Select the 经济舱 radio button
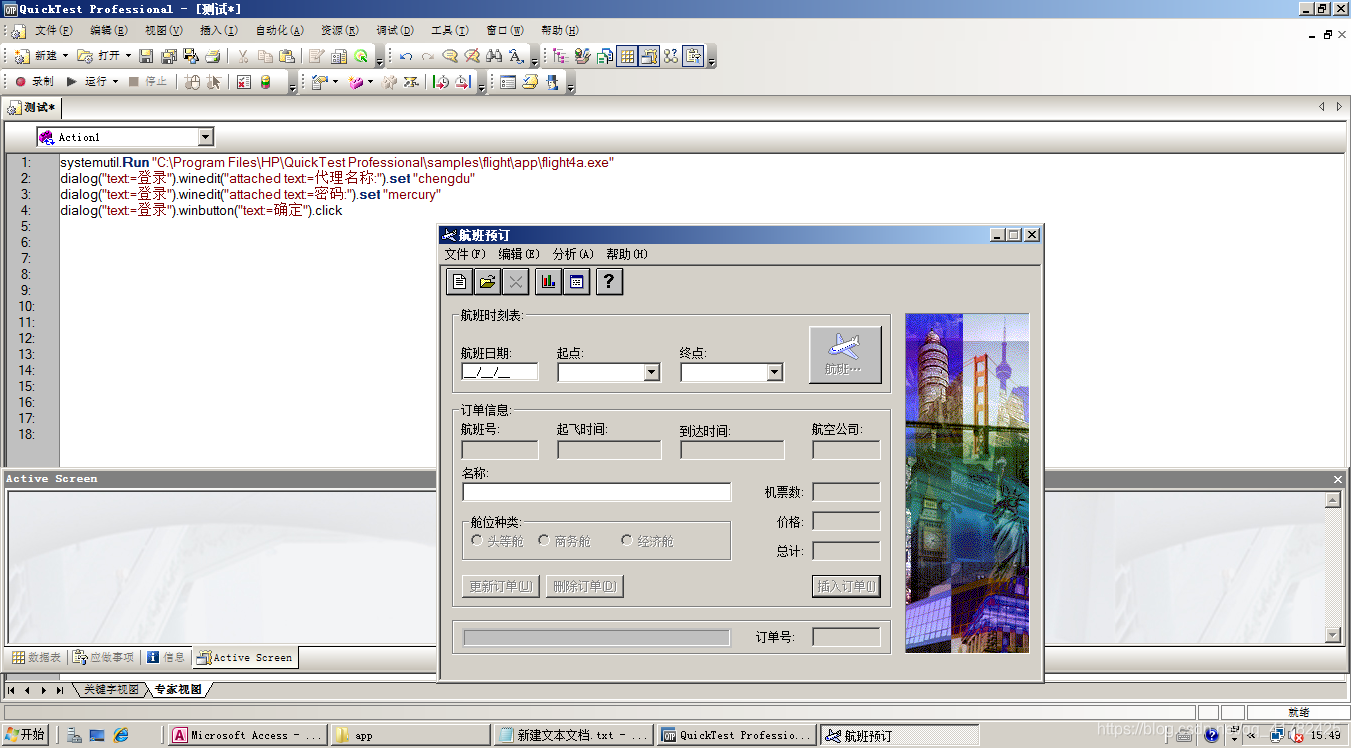 (626, 540)
